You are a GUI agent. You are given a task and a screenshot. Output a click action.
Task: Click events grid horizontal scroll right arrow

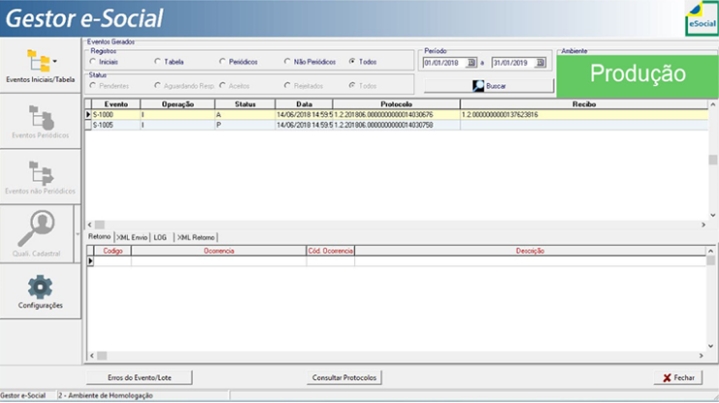(703, 225)
